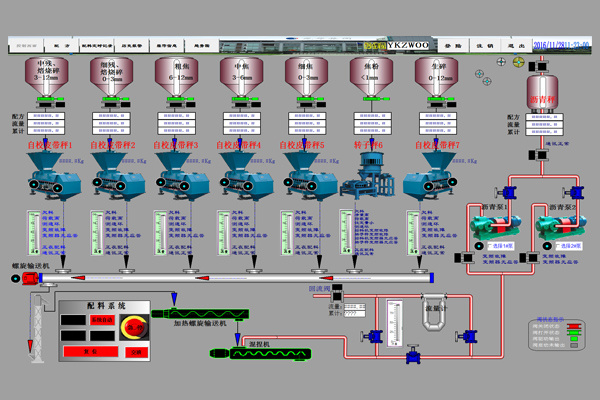The image size is (600, 400).
Task: Click the 退出 exit menu button
Action: [516, 45]
